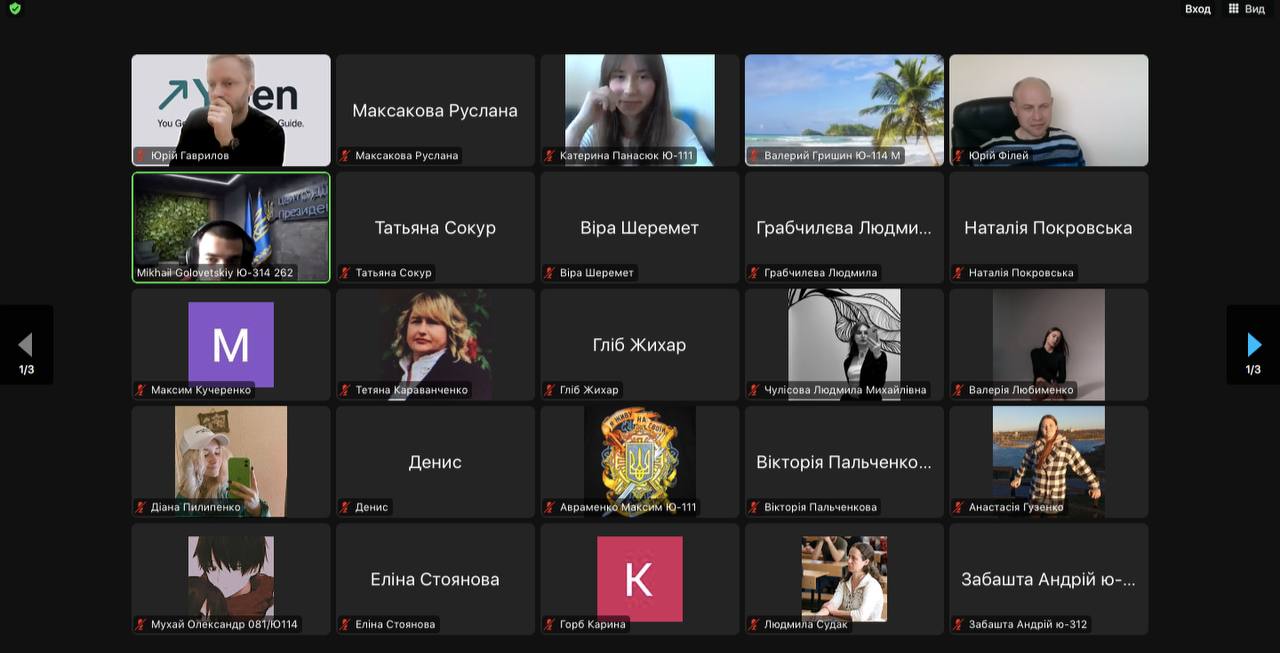Click the grid icon beside Вид
This screenshot has width=1280, height=653.
click(x=1233, y=9)
